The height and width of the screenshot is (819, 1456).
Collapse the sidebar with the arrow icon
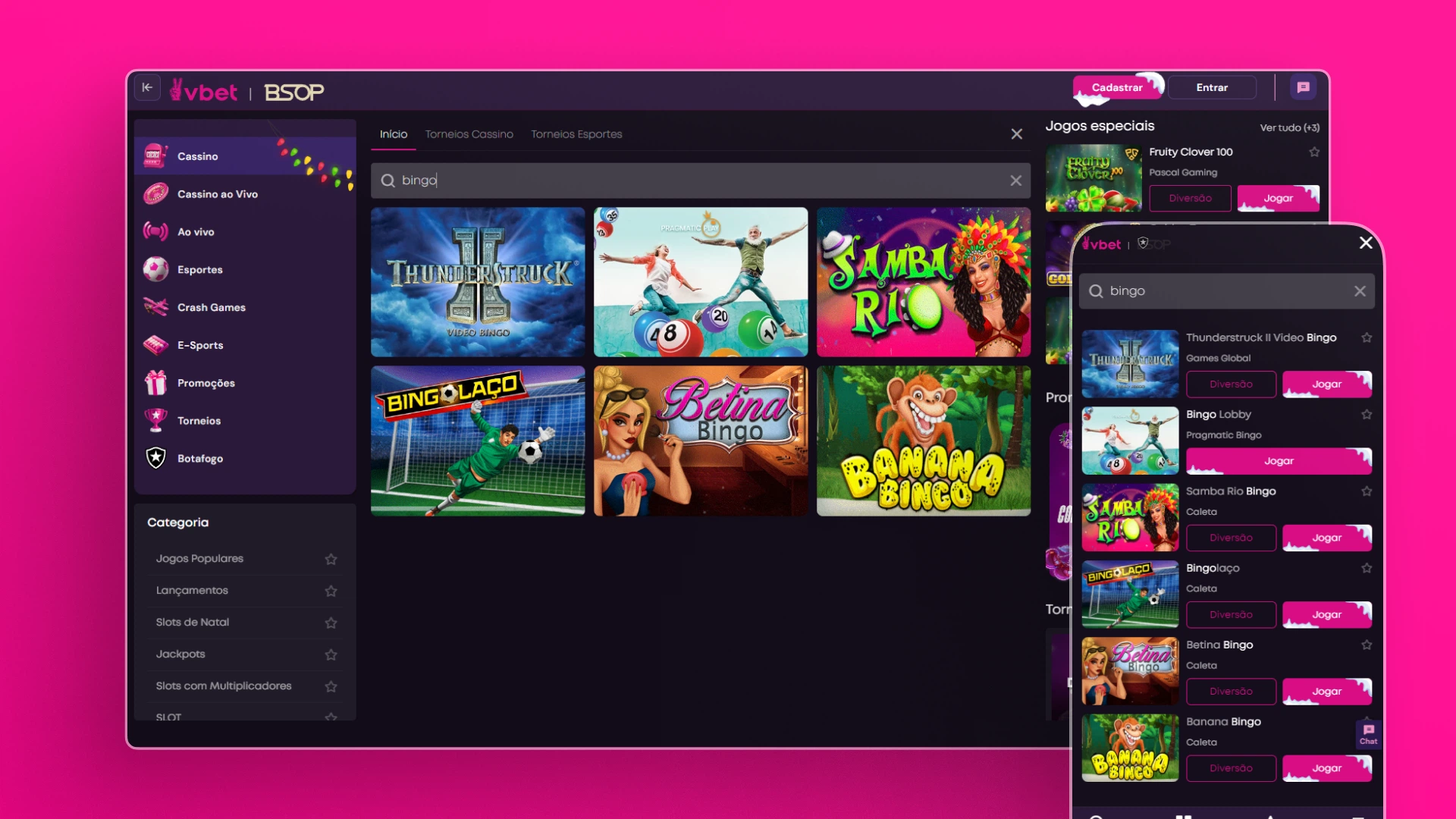(x=147, y=87)
